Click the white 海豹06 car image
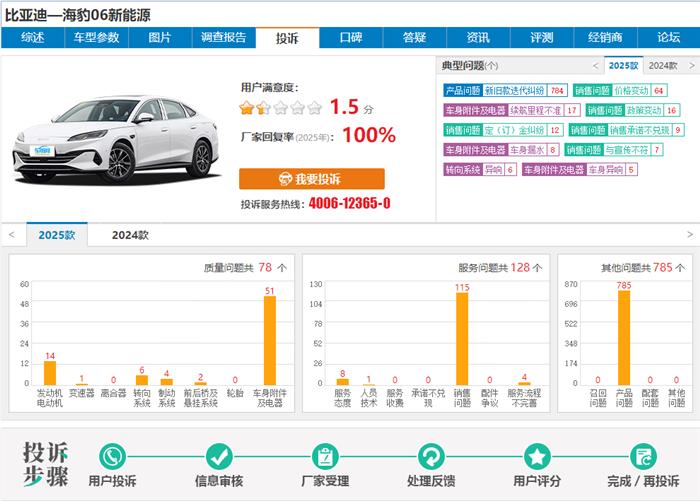Screen dimensions: 700x503 (116, 139)
